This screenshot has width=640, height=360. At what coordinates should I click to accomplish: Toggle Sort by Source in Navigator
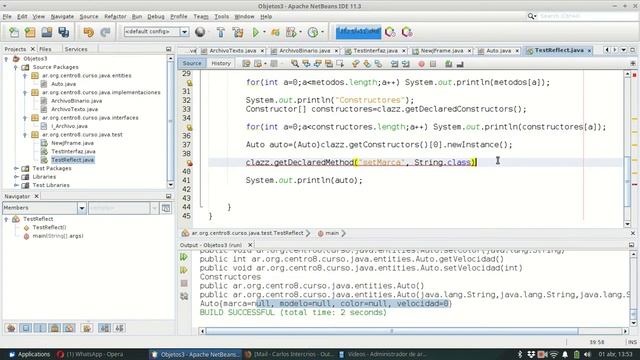119,328
